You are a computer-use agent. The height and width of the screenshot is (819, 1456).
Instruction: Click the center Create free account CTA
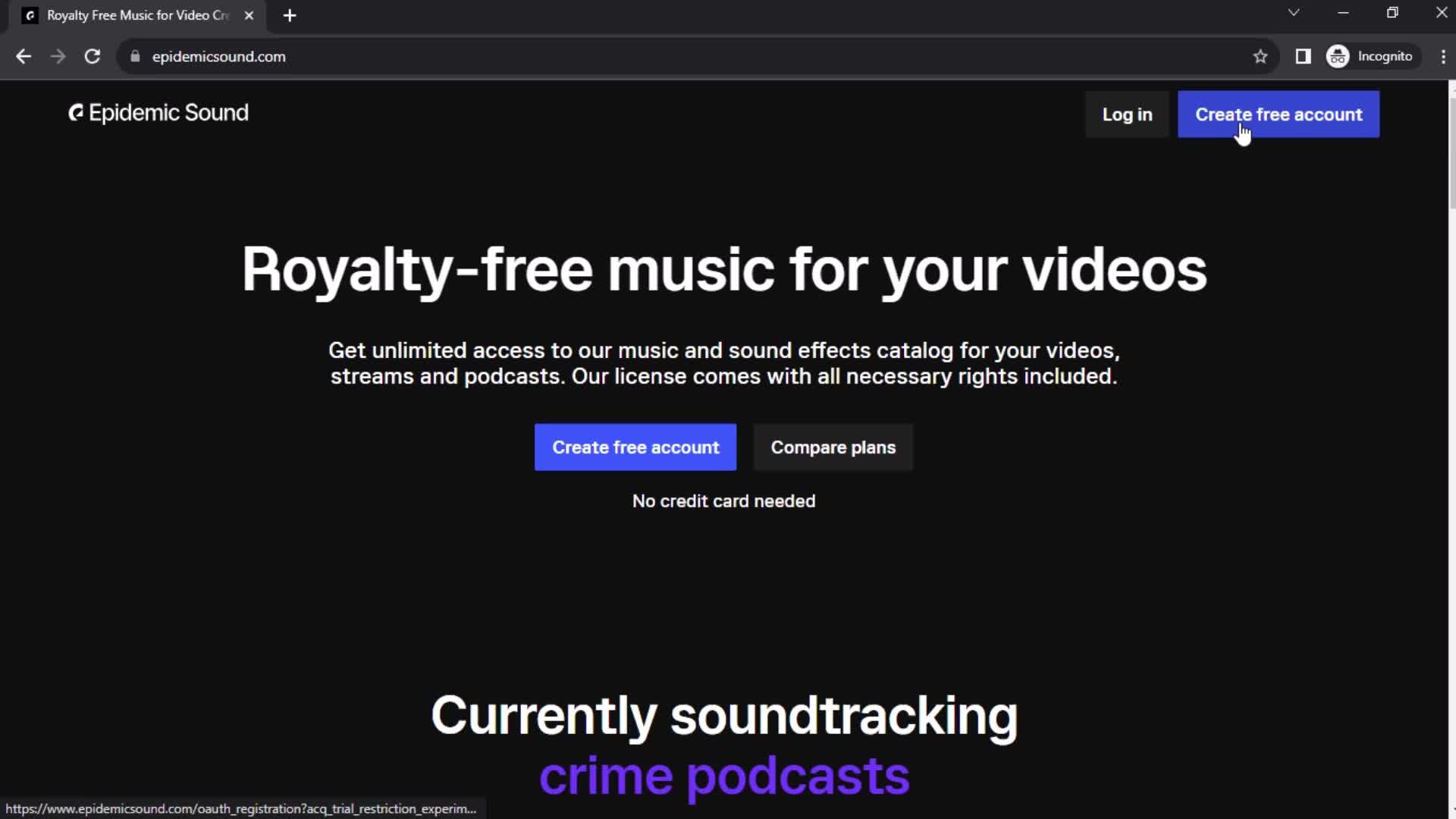(x=636, y=447)
